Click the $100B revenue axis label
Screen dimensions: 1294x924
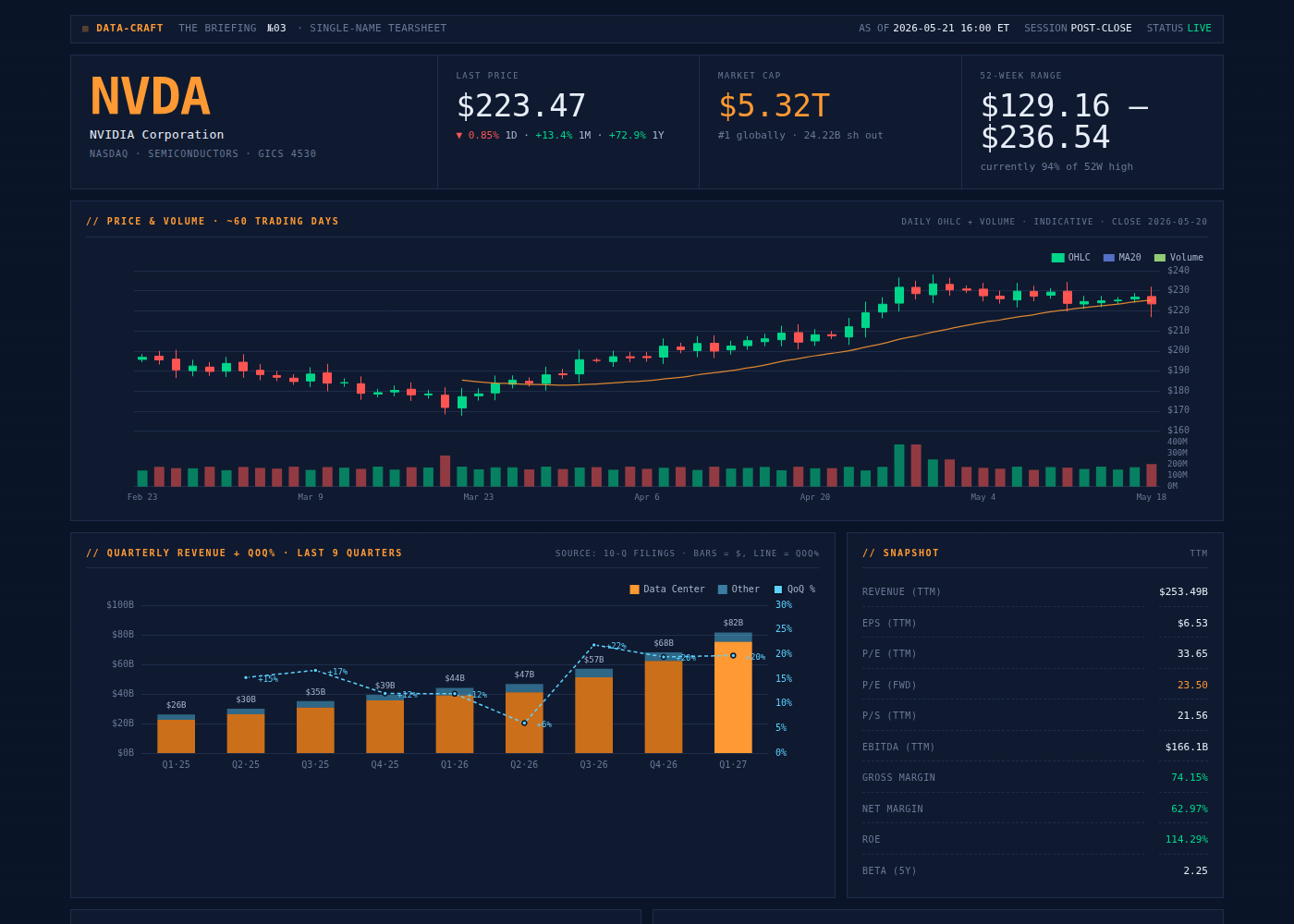pyautogui.click(x=120, y=605)
